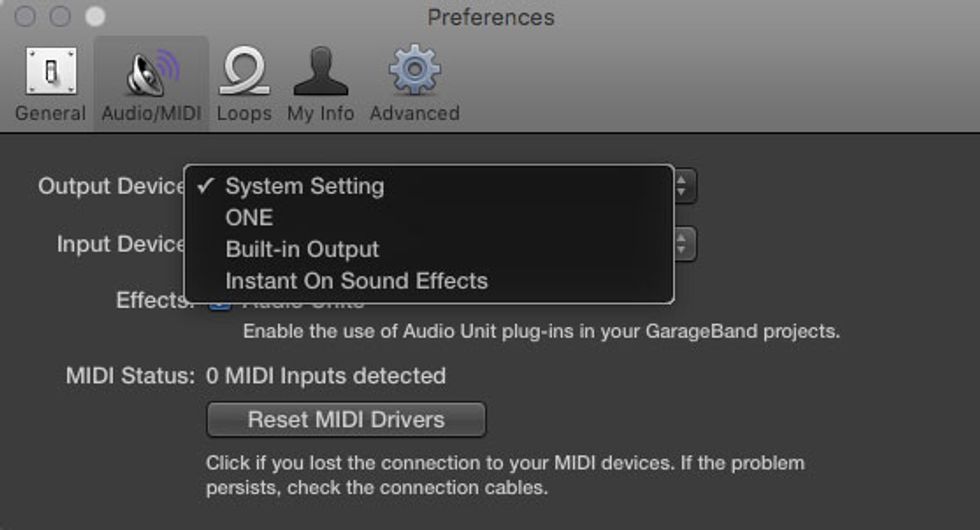Expand the Input Device popup arrows
This screenshot has width=980, height=530.
pyautogui.click(x=684, y=244)
